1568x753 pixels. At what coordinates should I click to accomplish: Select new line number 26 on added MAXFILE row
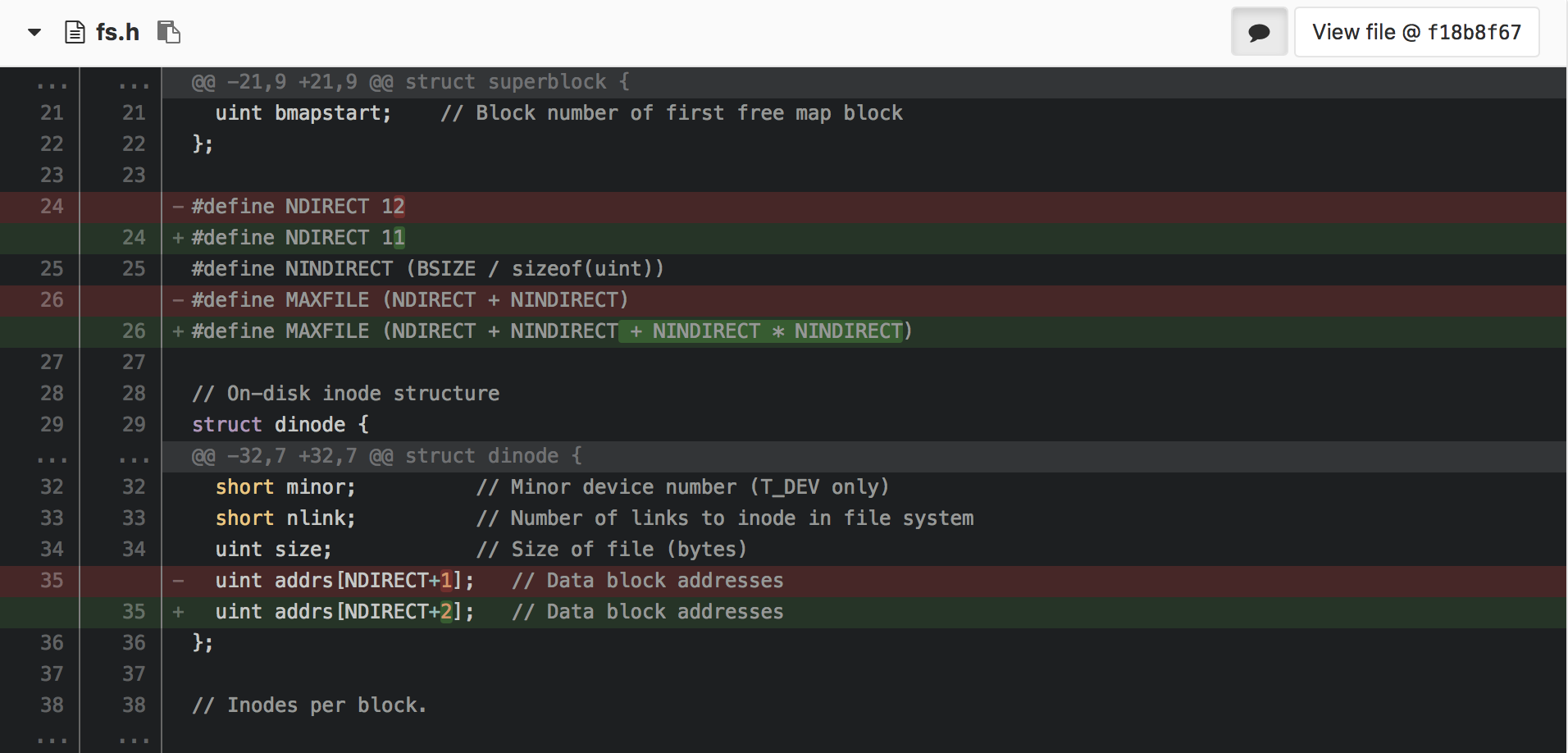point(134,331)
